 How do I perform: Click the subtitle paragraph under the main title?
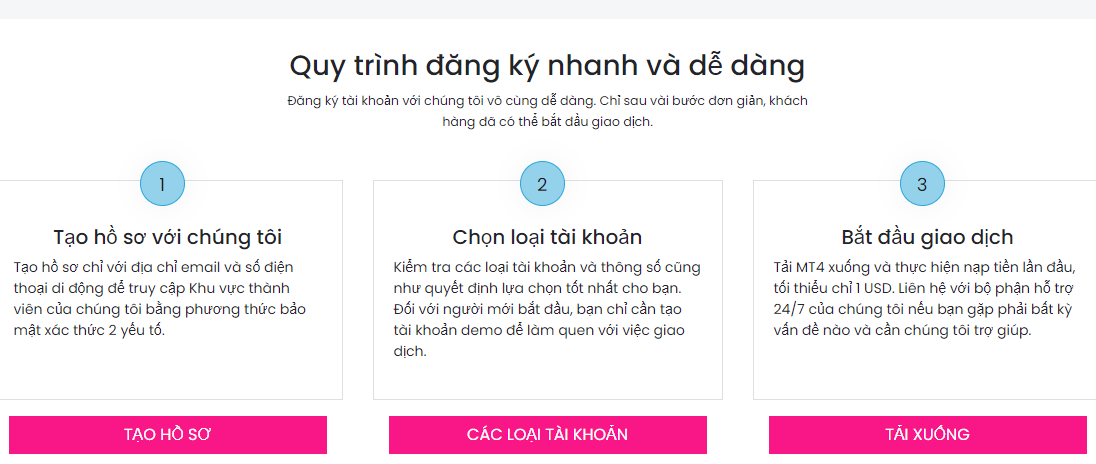tap(547, 111)
